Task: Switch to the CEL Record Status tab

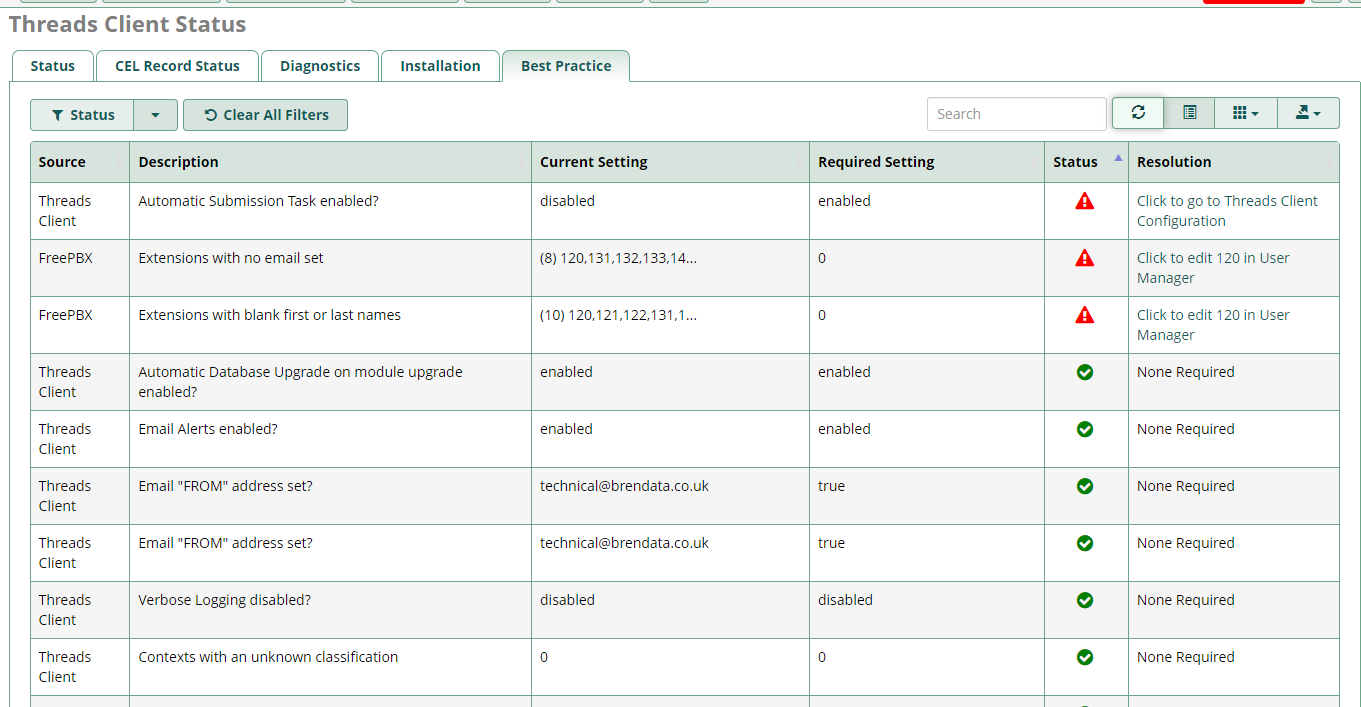Action: point(177,66)
